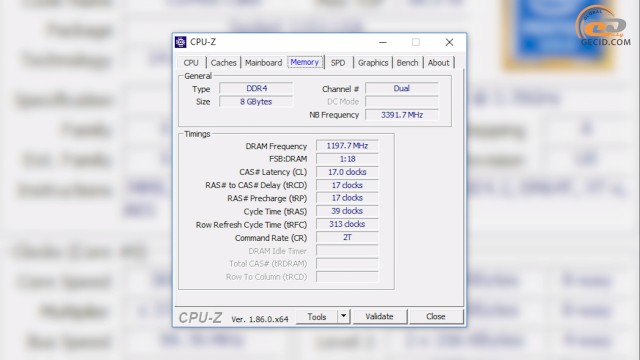Select the tRFC 313 clocks value
The width and height of the screenshot is (640, 360).
347,224
